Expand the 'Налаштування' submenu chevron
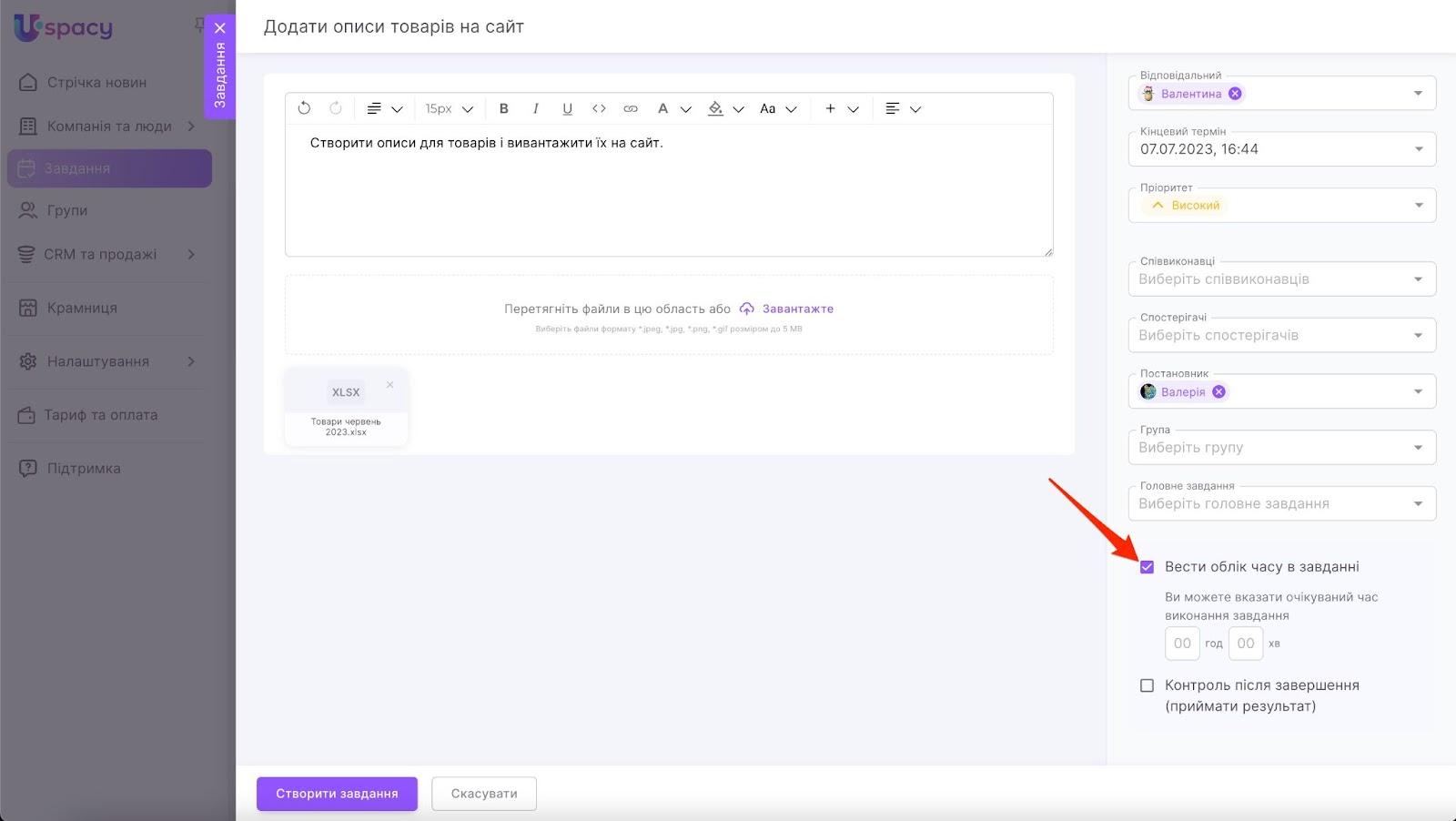Viewport: 1456px width, 821px height. click(x=191, y=361)
